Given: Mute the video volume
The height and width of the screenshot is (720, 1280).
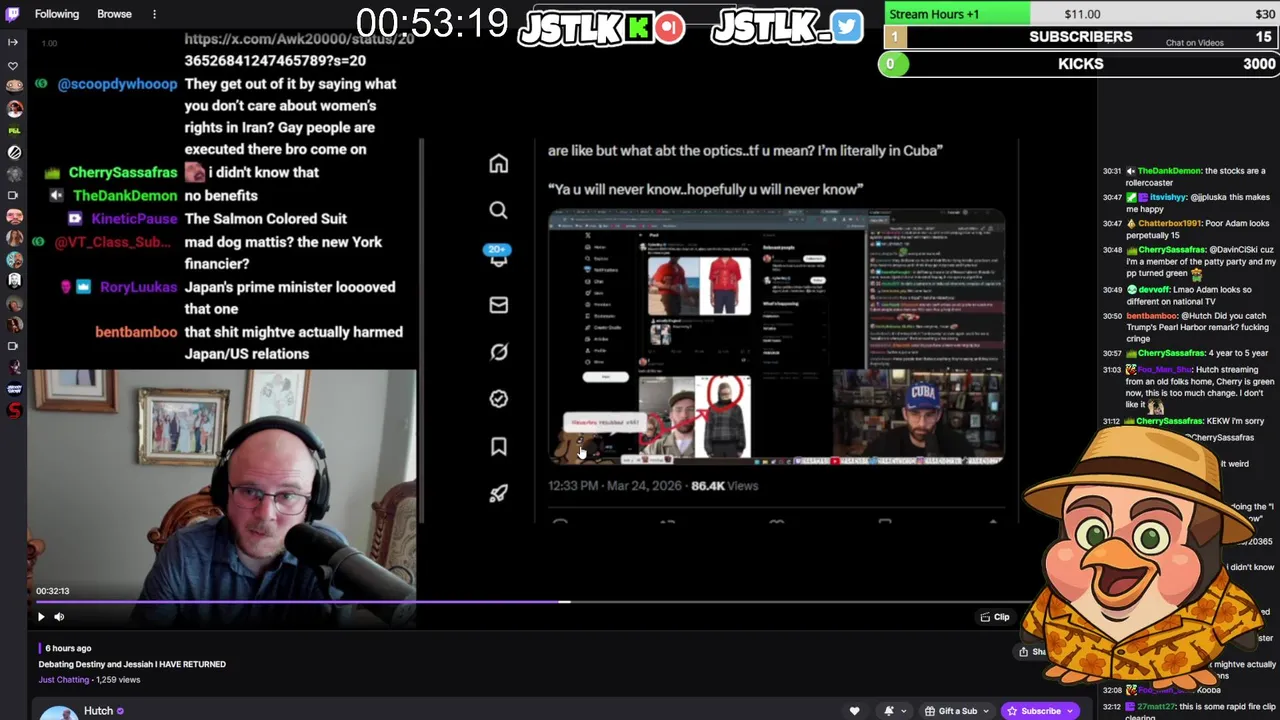Looking at the screenshot, I should point(59,617).
